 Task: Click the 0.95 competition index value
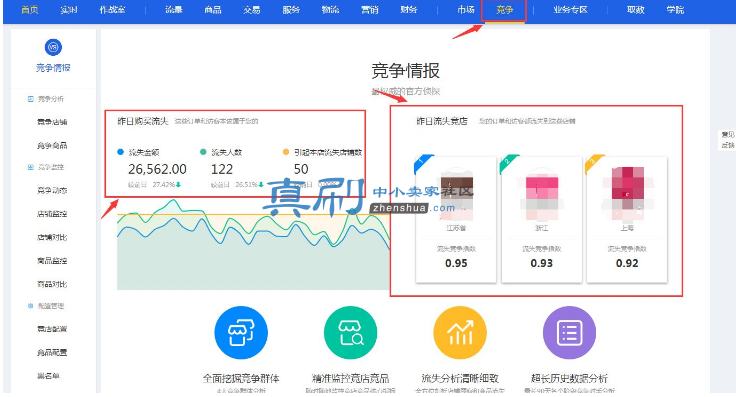[456, 263]
